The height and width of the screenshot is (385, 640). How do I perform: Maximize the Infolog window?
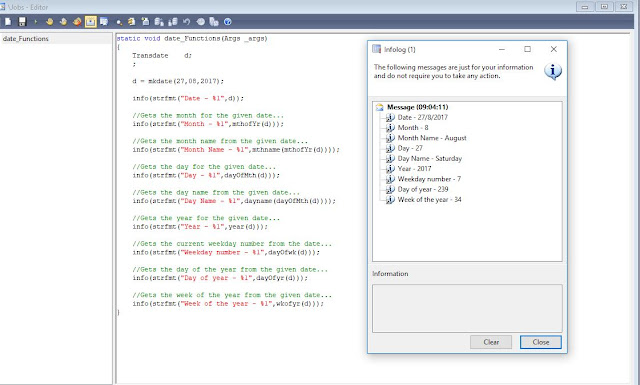(527, 49)
